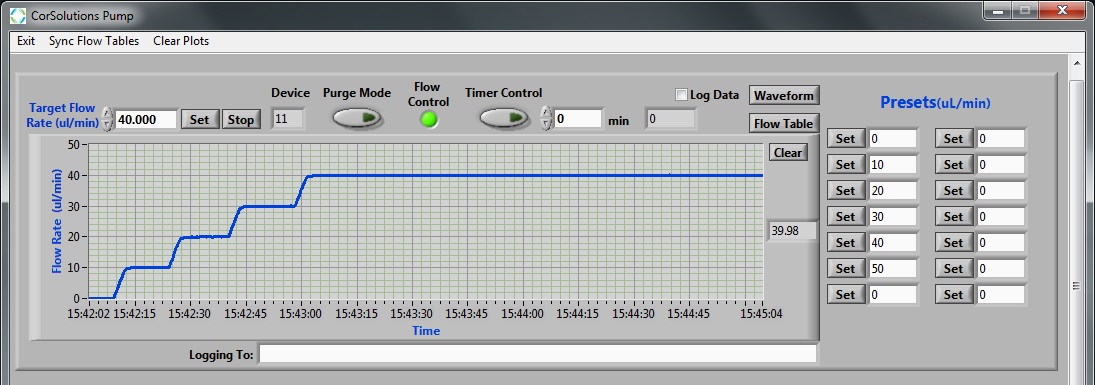Open the Clear Plots menu

181,41
